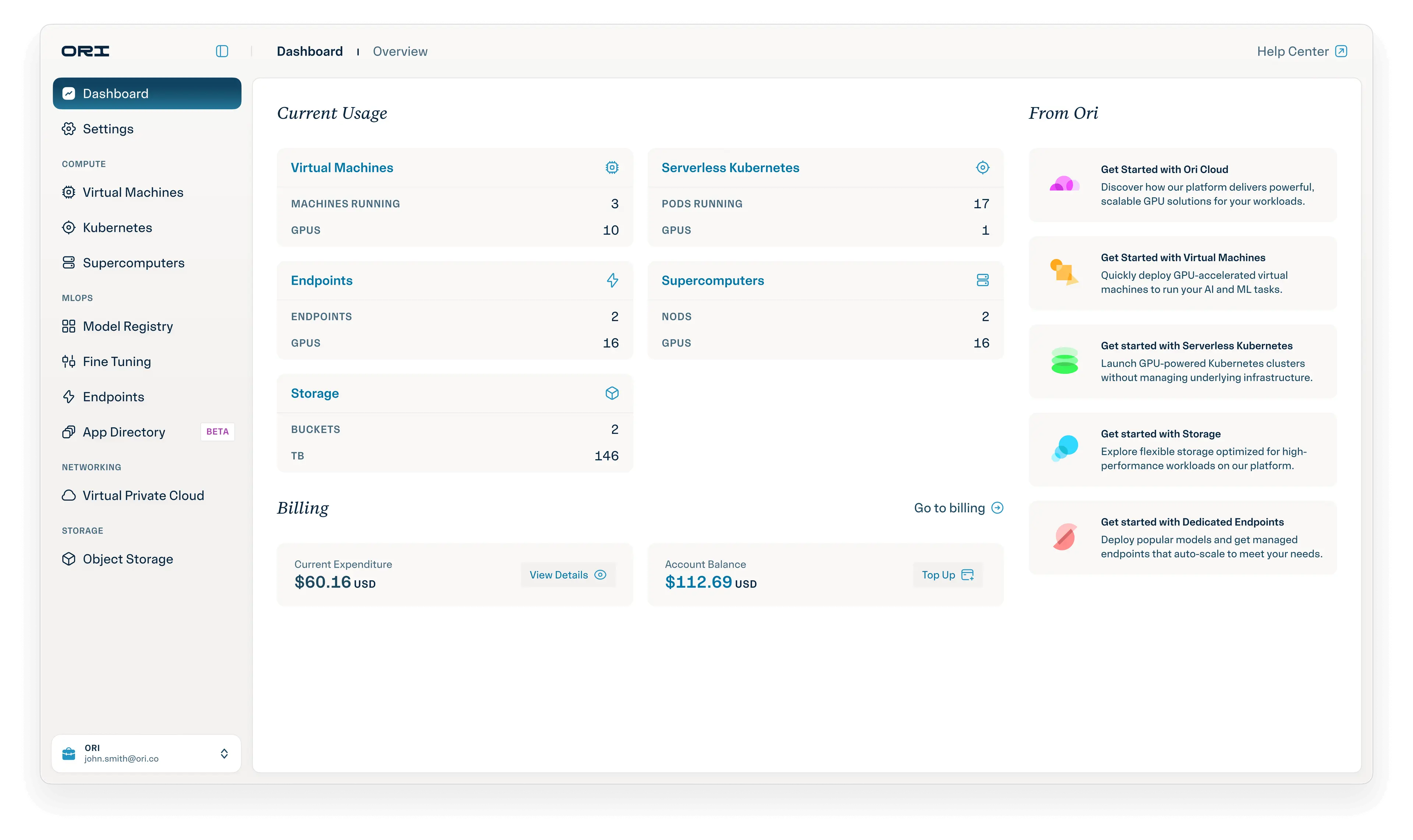This screenshot has width=1413, height=840.
Task: Click the Dashboard breadcrumb
Action: coord(310,52)
